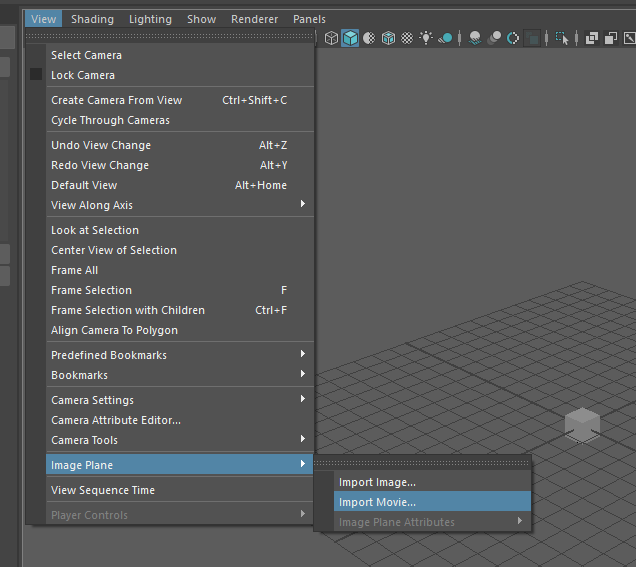Toggle multisample anti-aliasing icon
Screen dimensions: 636x567
click(513, 38)
